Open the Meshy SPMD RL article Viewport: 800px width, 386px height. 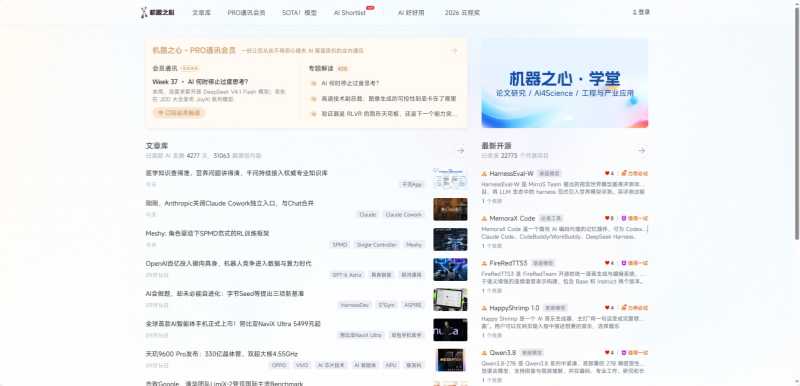(x=207, y=233)
